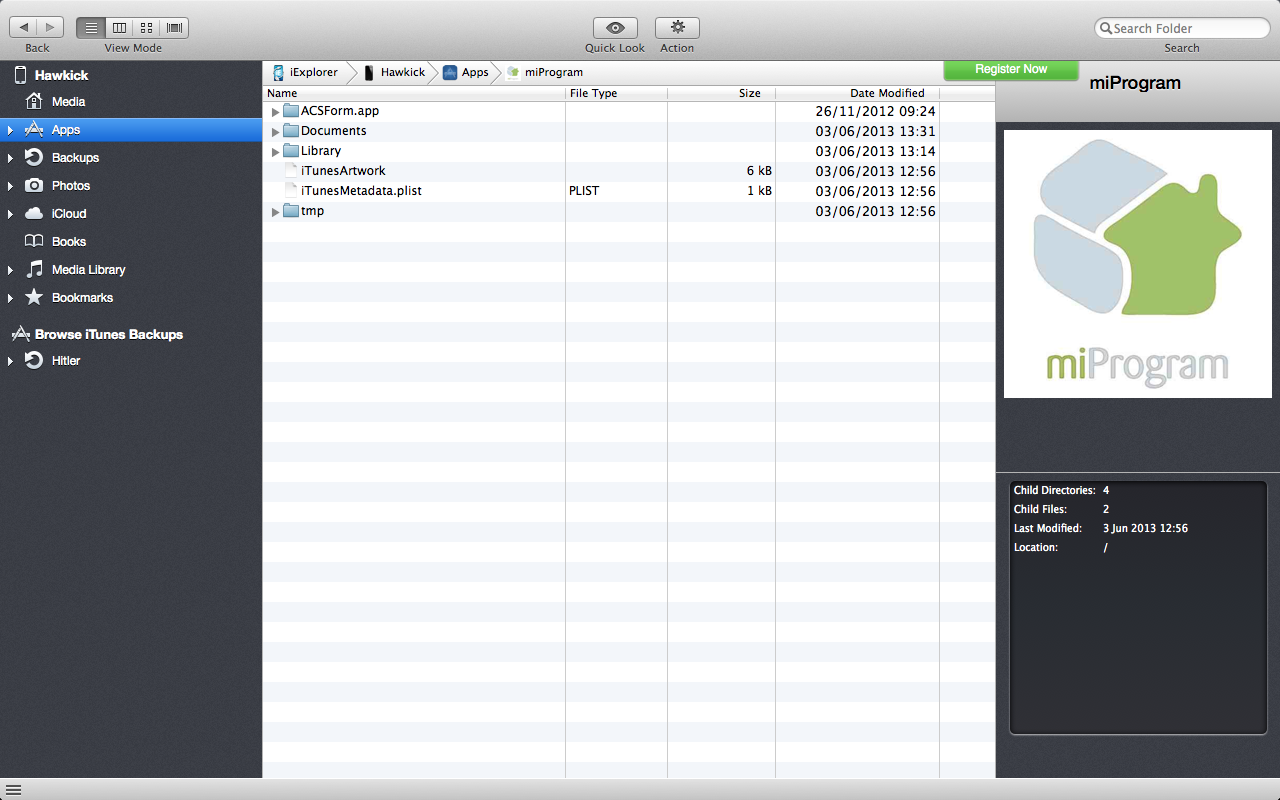Switch to list view mode
The image size is (1280, 800).
pos(91,28)
